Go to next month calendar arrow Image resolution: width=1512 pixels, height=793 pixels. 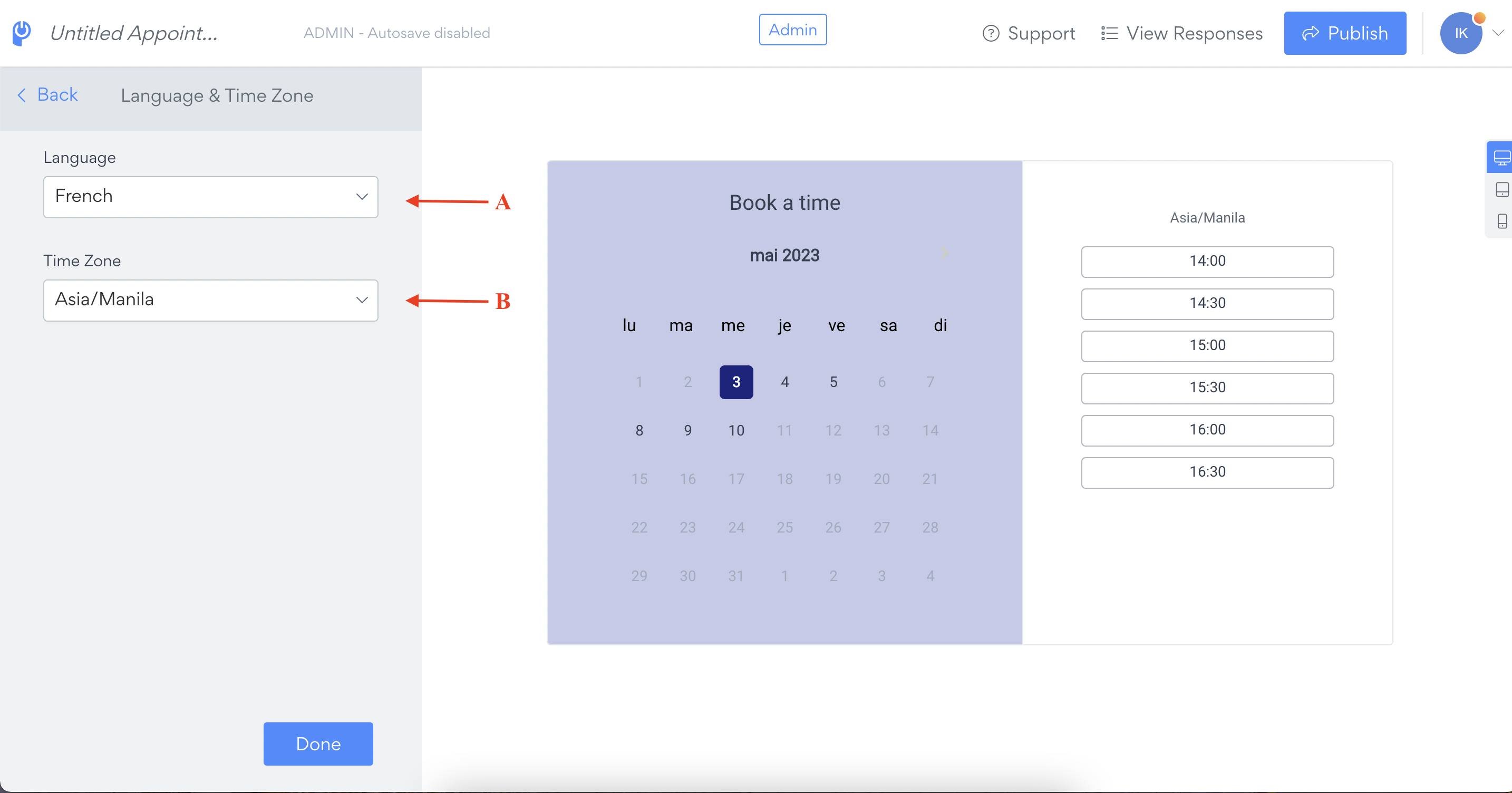pos(944,253)
